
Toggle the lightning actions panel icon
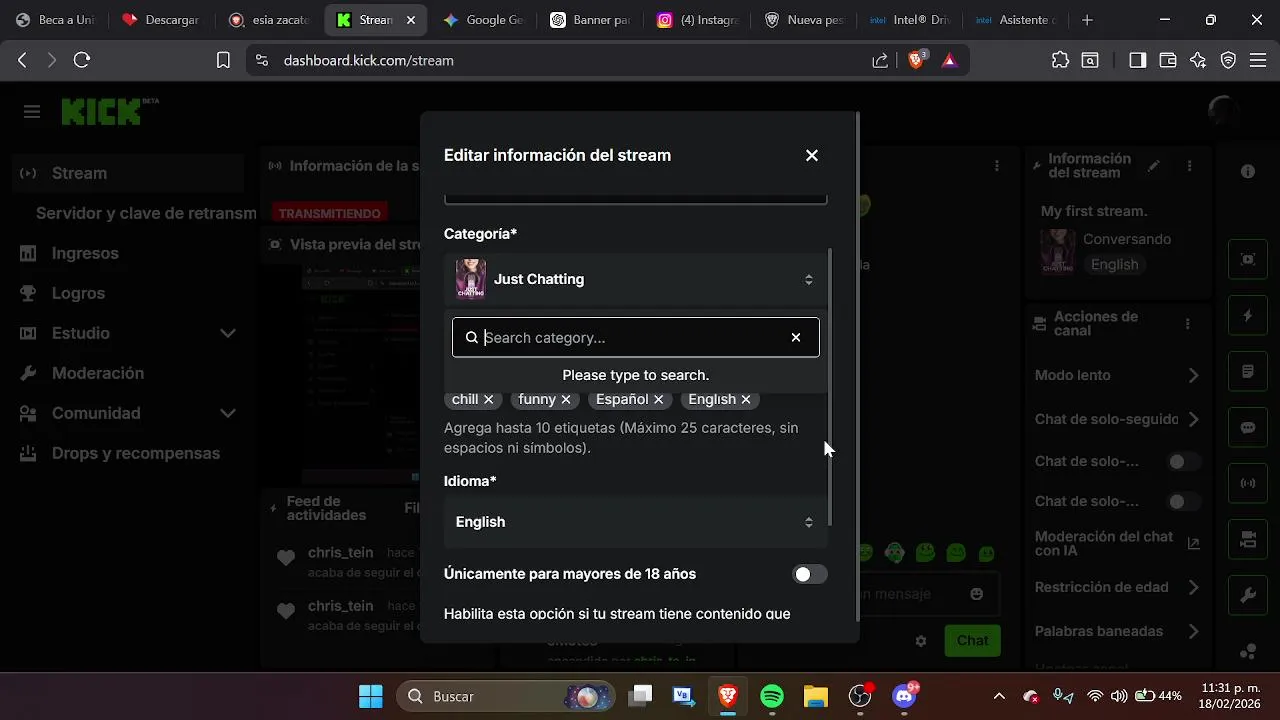point(1247,315)
